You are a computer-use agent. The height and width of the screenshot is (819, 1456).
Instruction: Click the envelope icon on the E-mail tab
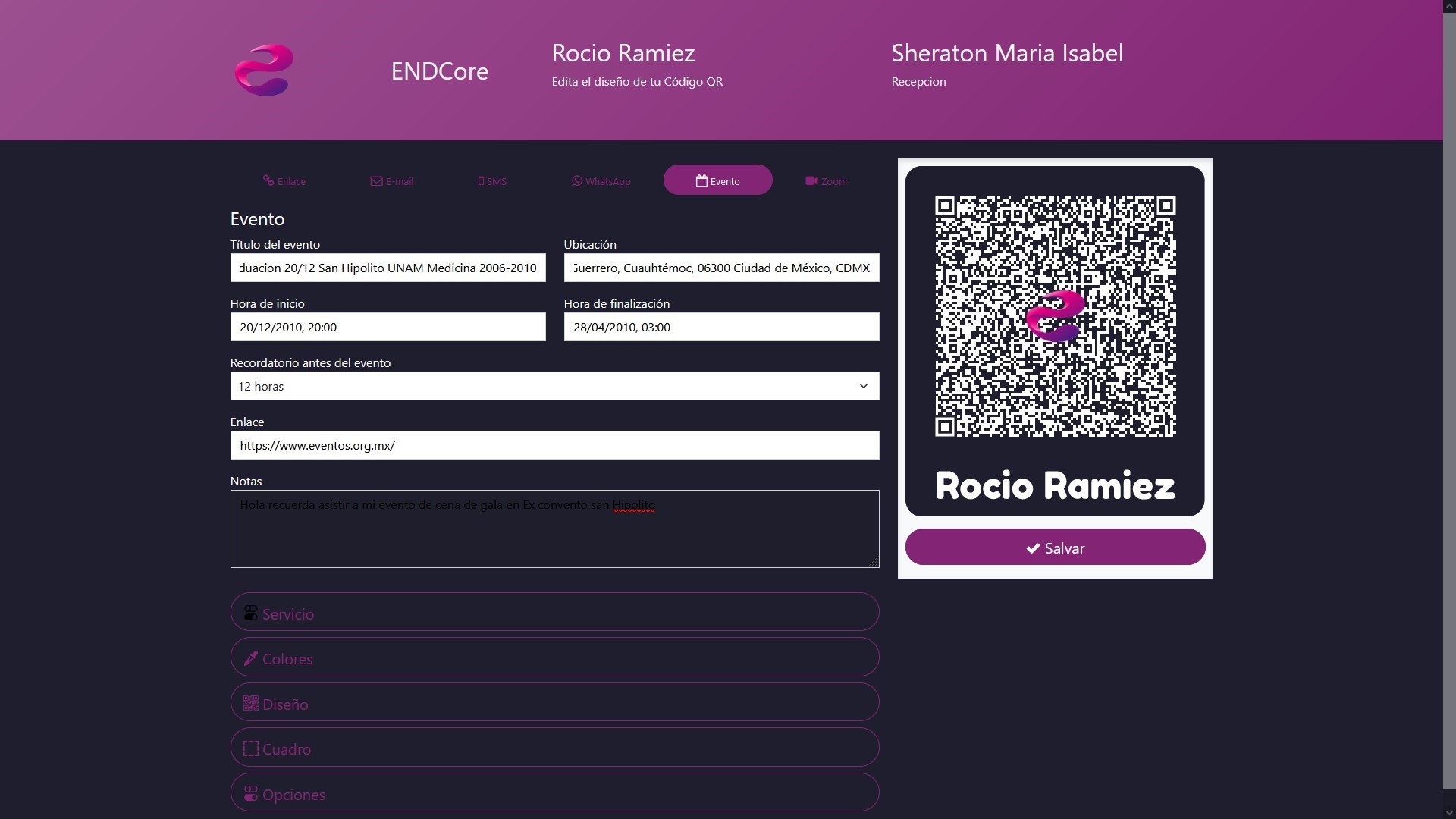click(x=376, y=181)
